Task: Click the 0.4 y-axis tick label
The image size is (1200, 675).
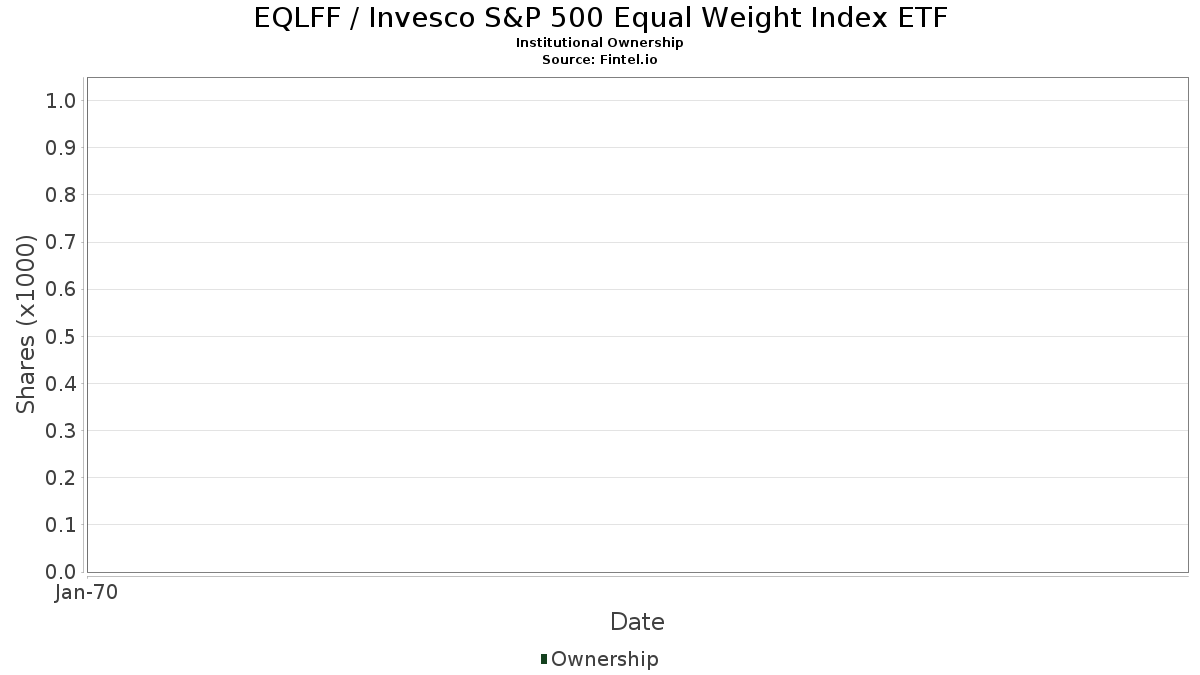Action: click(x=61, y=383)
